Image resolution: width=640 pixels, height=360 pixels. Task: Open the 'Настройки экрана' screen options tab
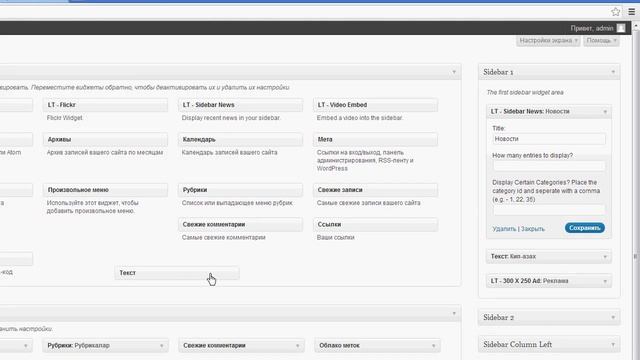coord(548,40)
